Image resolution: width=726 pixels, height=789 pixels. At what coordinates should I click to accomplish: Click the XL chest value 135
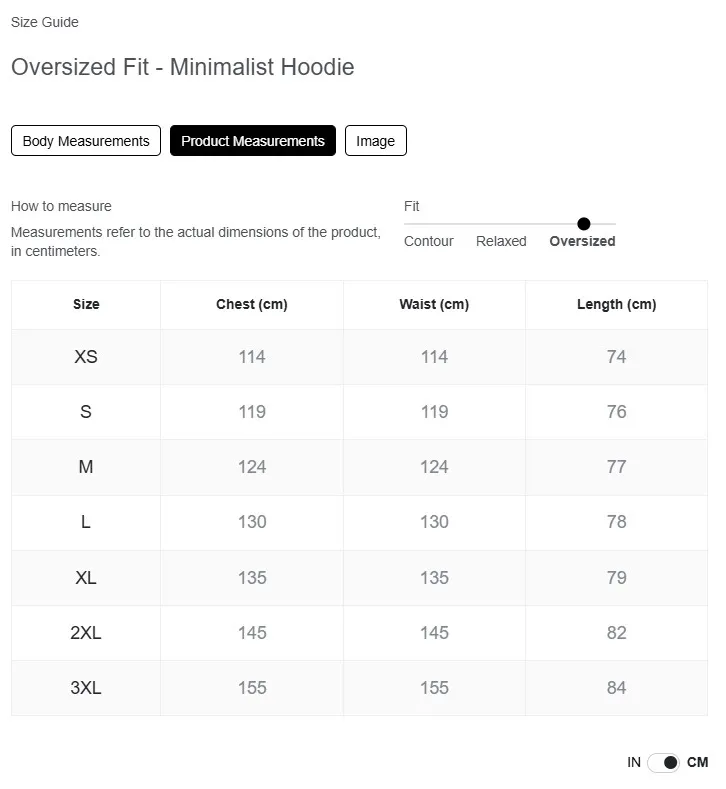click(x=252, y=578)
